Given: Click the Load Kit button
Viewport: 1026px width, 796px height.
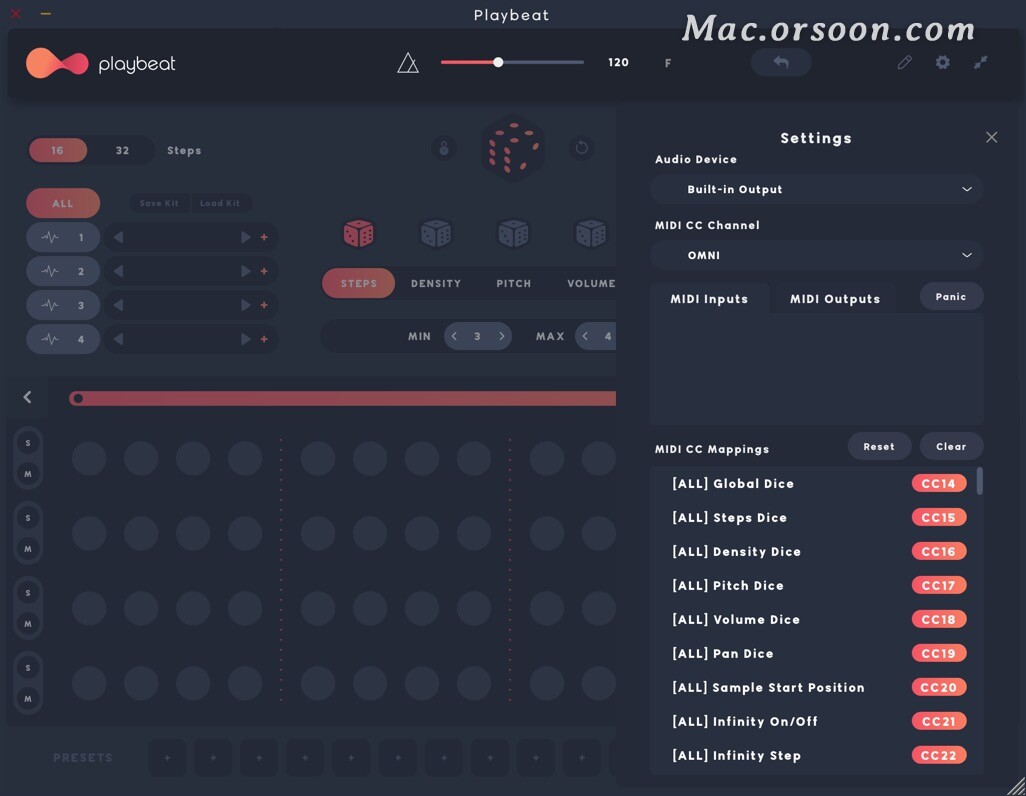Looking at the screenshot, I should coord(220,204).
